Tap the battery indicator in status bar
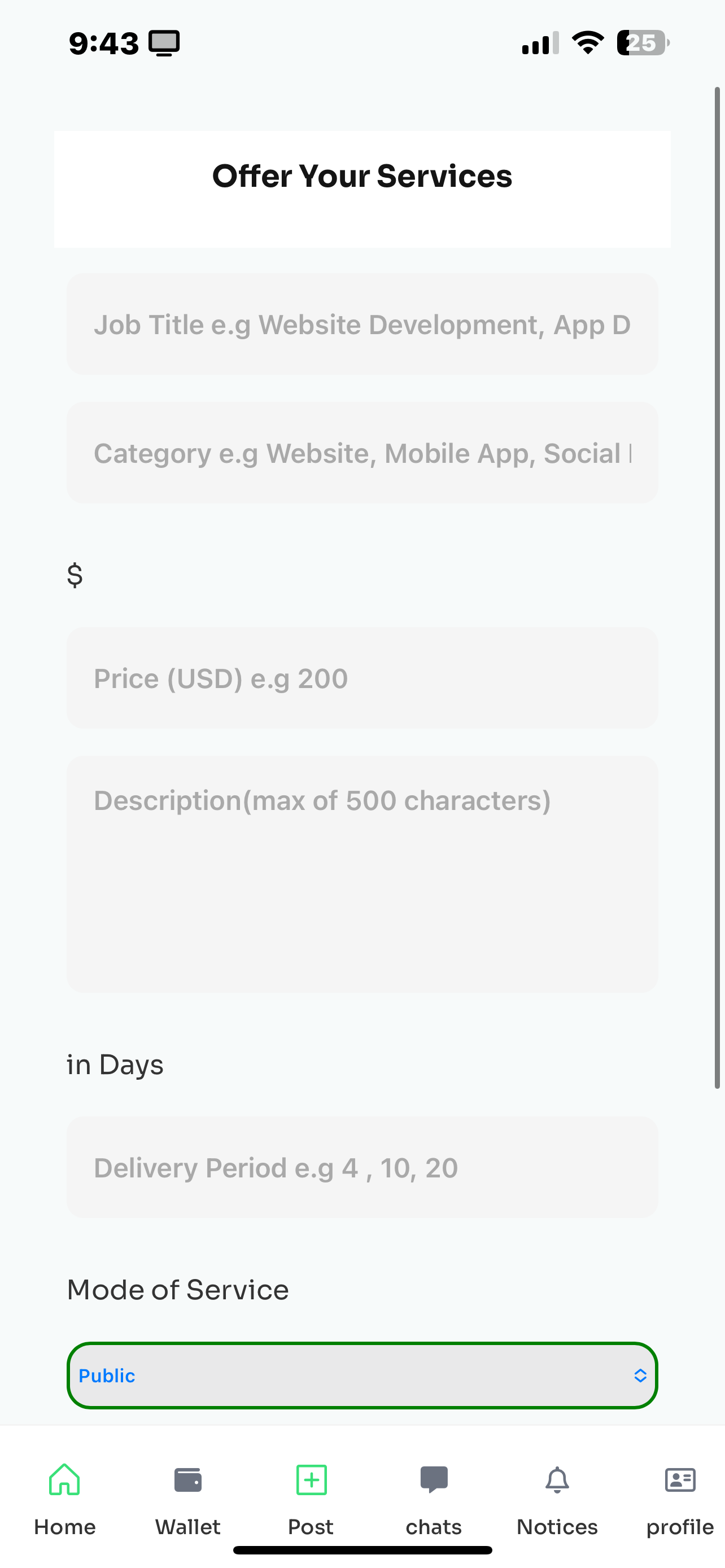The height and width of the screenshot is (1568, 725). tap(643, 43)
